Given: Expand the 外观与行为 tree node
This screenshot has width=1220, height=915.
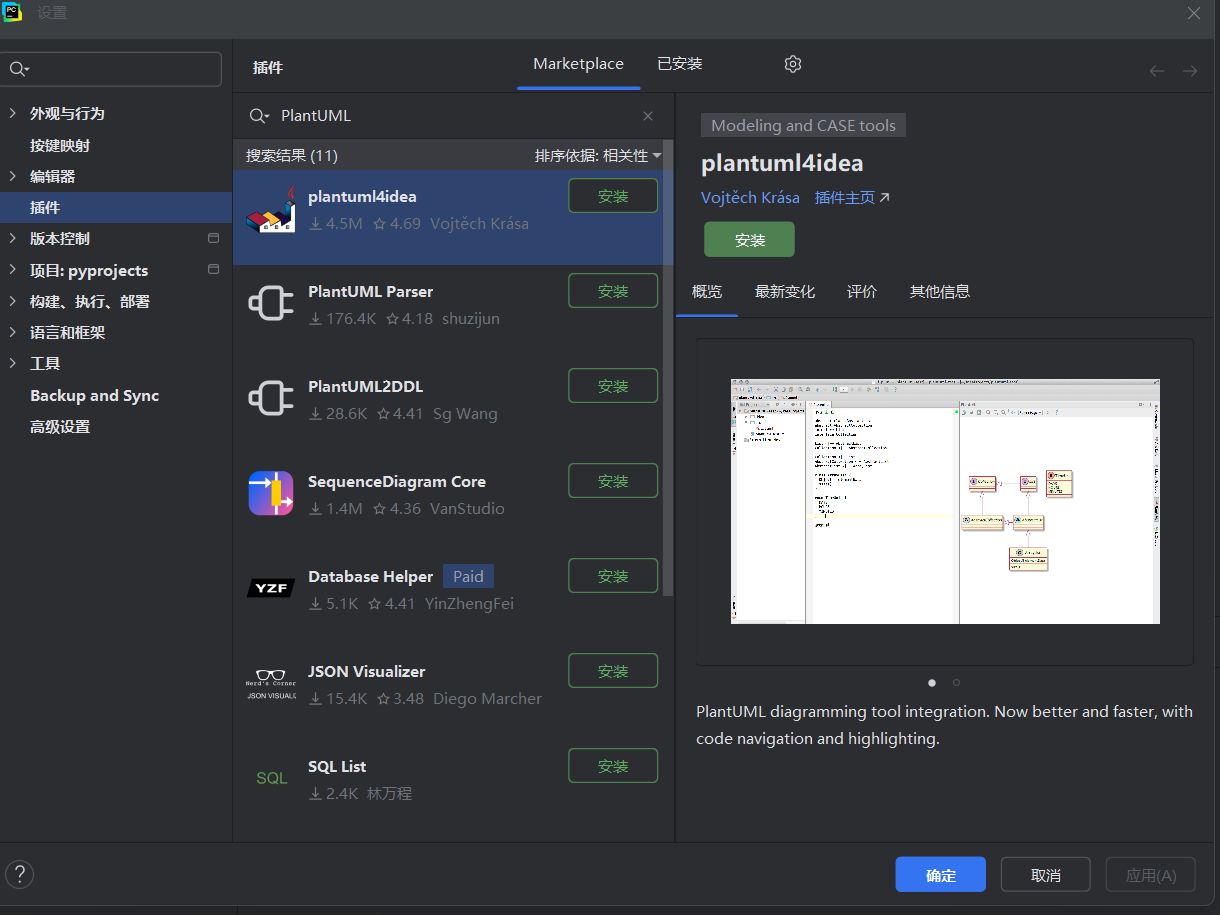Looking at the screenshot, I should point(13,113).
